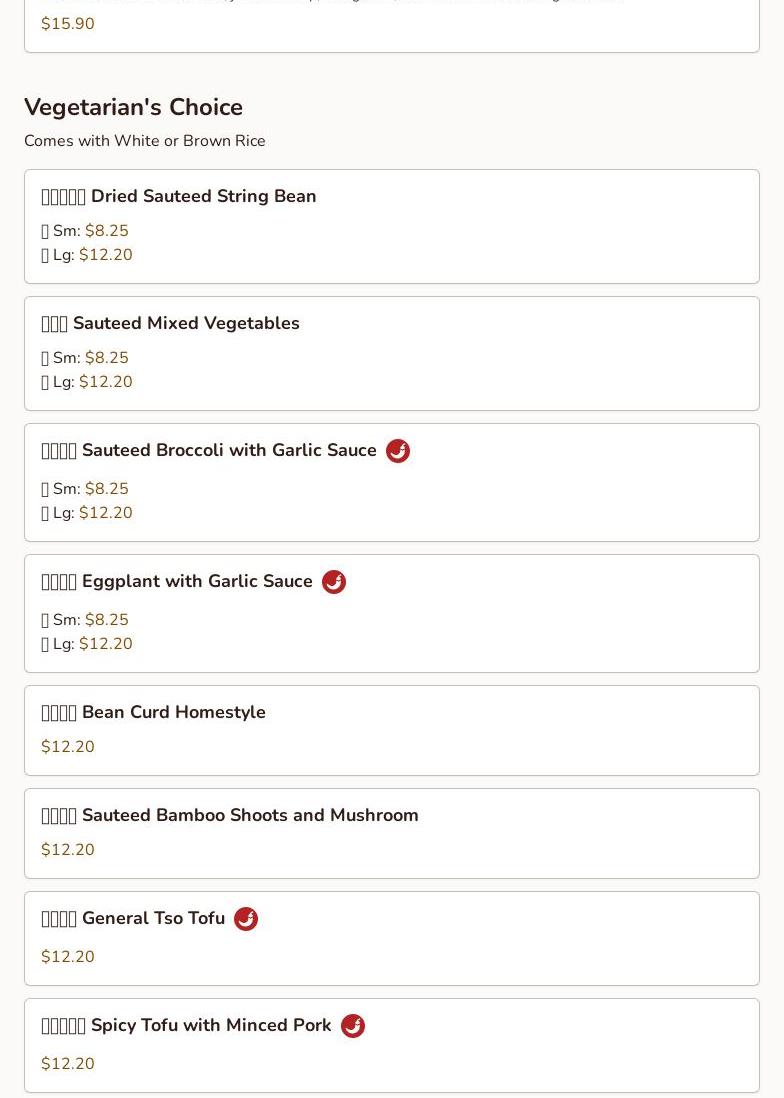Click spicy icon beside Spicy Tofu with Minced Pork
Screen dimensions: 784x1098
tap(353, 1026)
